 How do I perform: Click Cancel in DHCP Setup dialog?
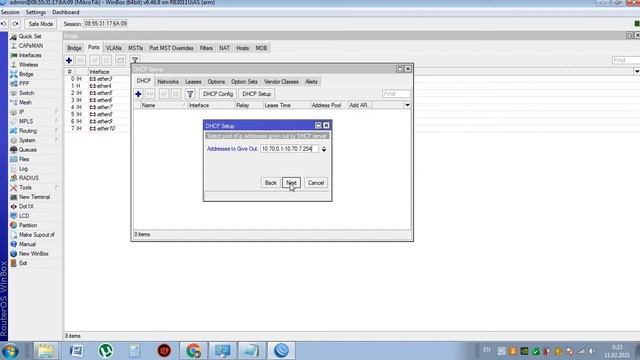316,183
